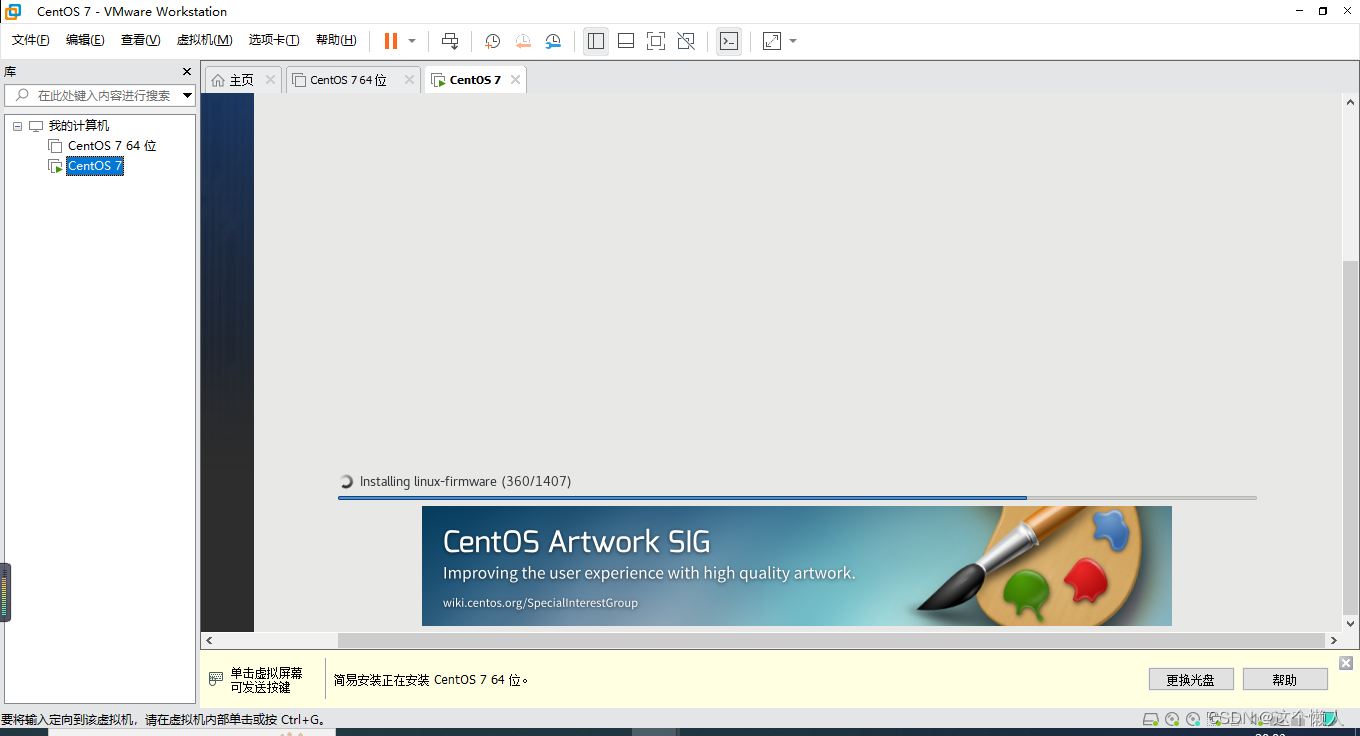Click the home icon on 主页 tab
Screen dimensions: 1360x736
tap(218, 80)
